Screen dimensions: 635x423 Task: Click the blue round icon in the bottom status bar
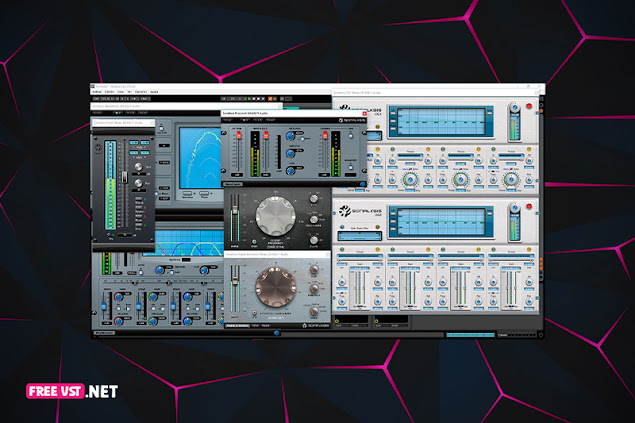click(277, 333)
